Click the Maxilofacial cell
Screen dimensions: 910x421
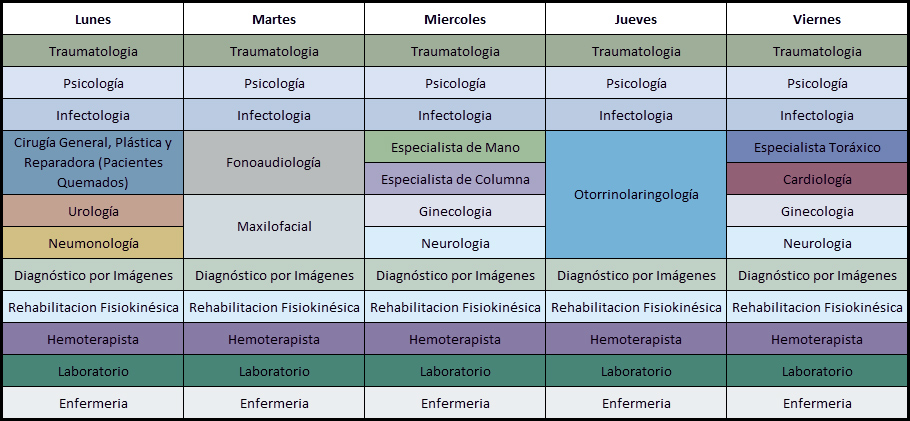(274, 226)
